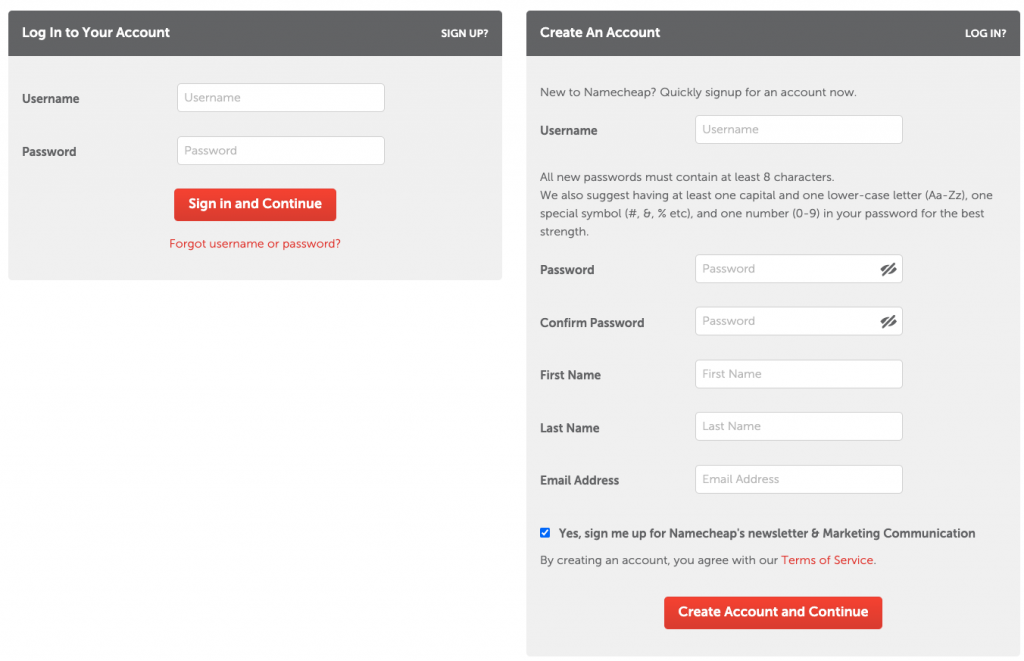Uncheck the Namecheap newsletter signup checkbox
Image resolution: width=1024 pixels, height=661 pixels.
click(x=545, y=533)
